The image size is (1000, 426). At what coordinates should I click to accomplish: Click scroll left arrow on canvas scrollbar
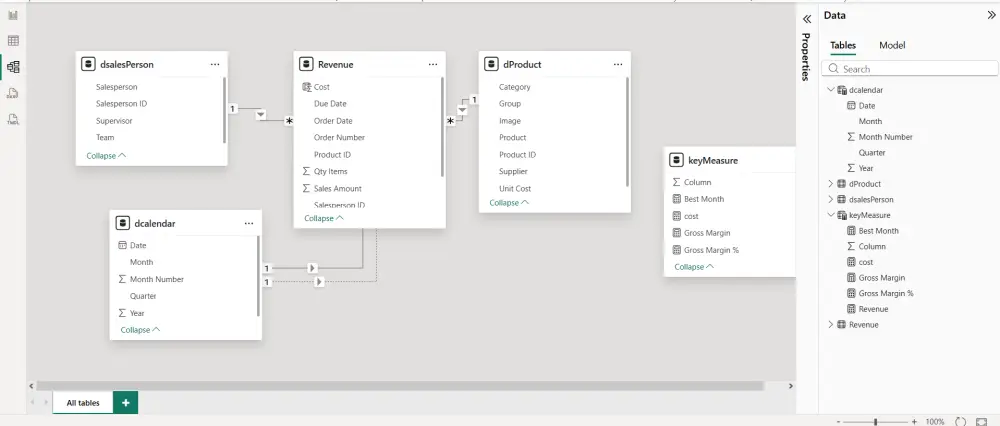click(x=31, y=386)
